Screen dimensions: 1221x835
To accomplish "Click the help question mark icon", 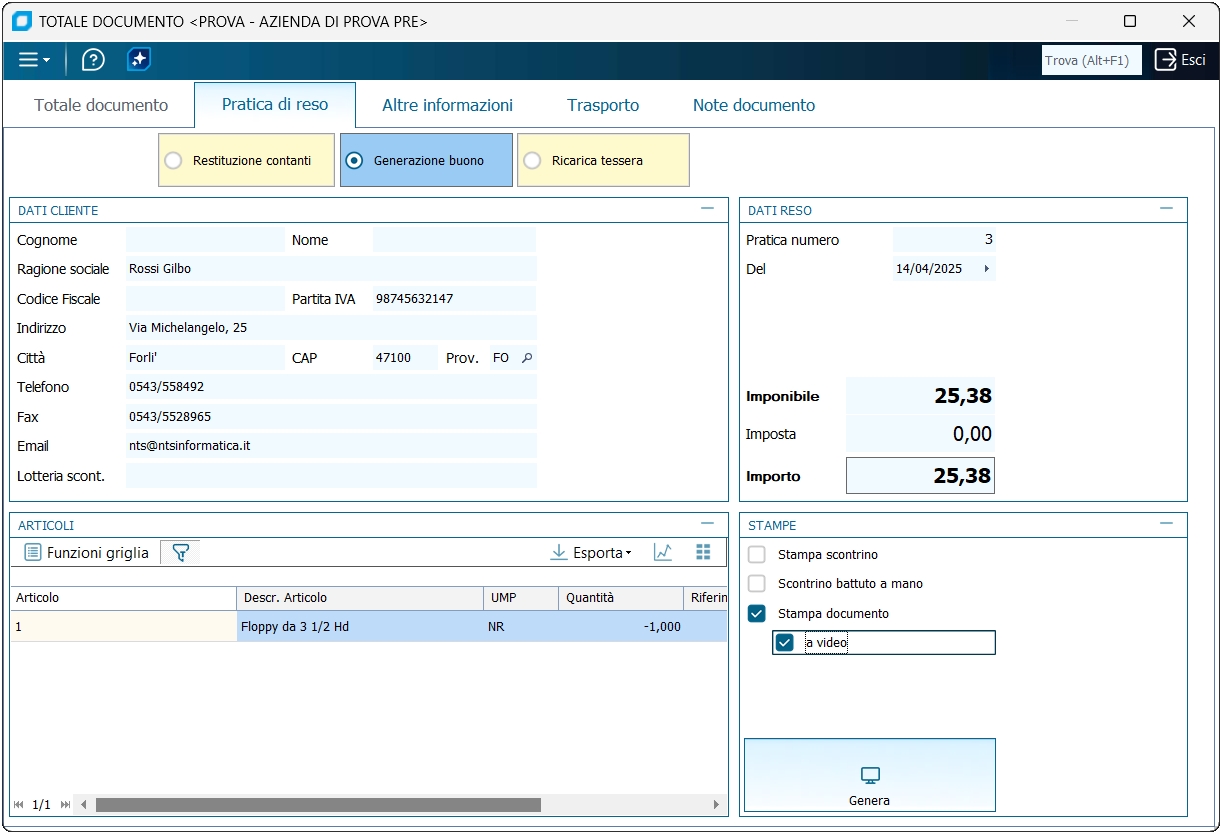I will [93, 60].
